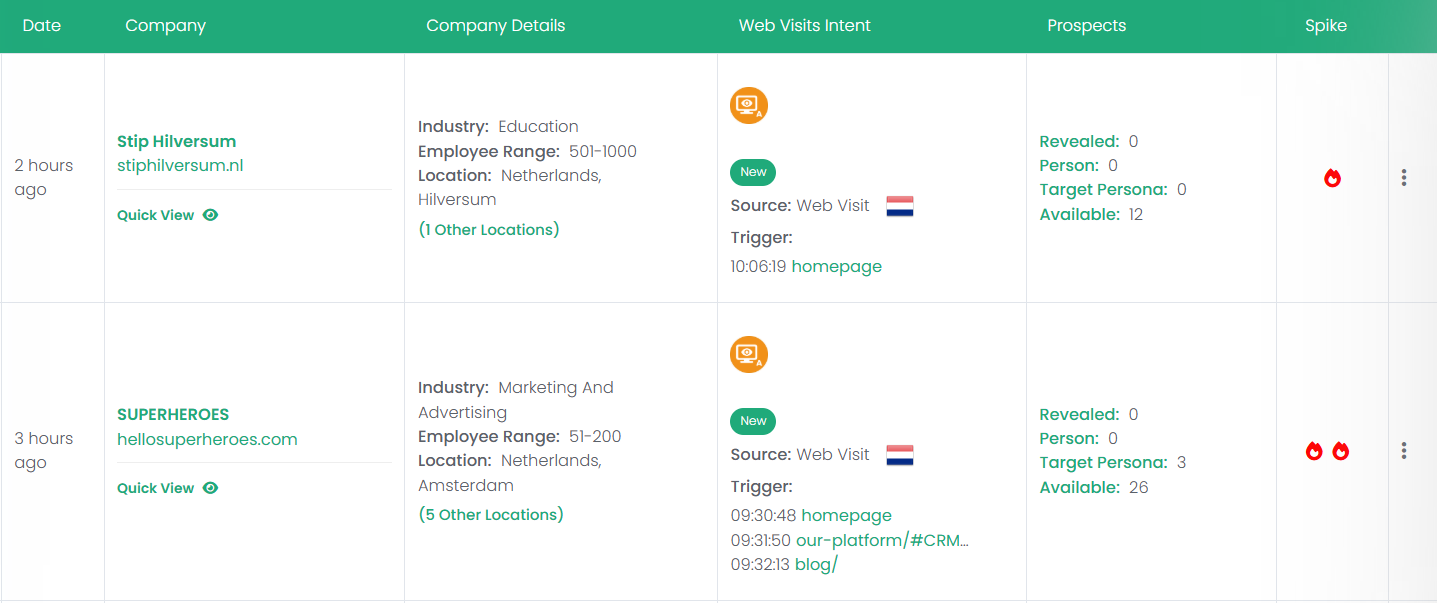
Task: Expand (1 Other Locations) for Stip Hilversum
Action: point(489,230)
